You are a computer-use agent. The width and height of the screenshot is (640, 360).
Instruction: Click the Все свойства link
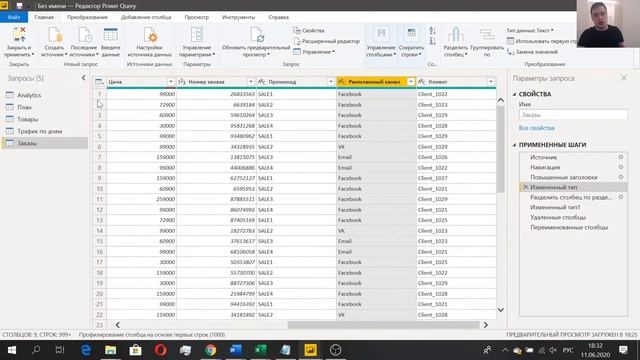click(536, 128)
